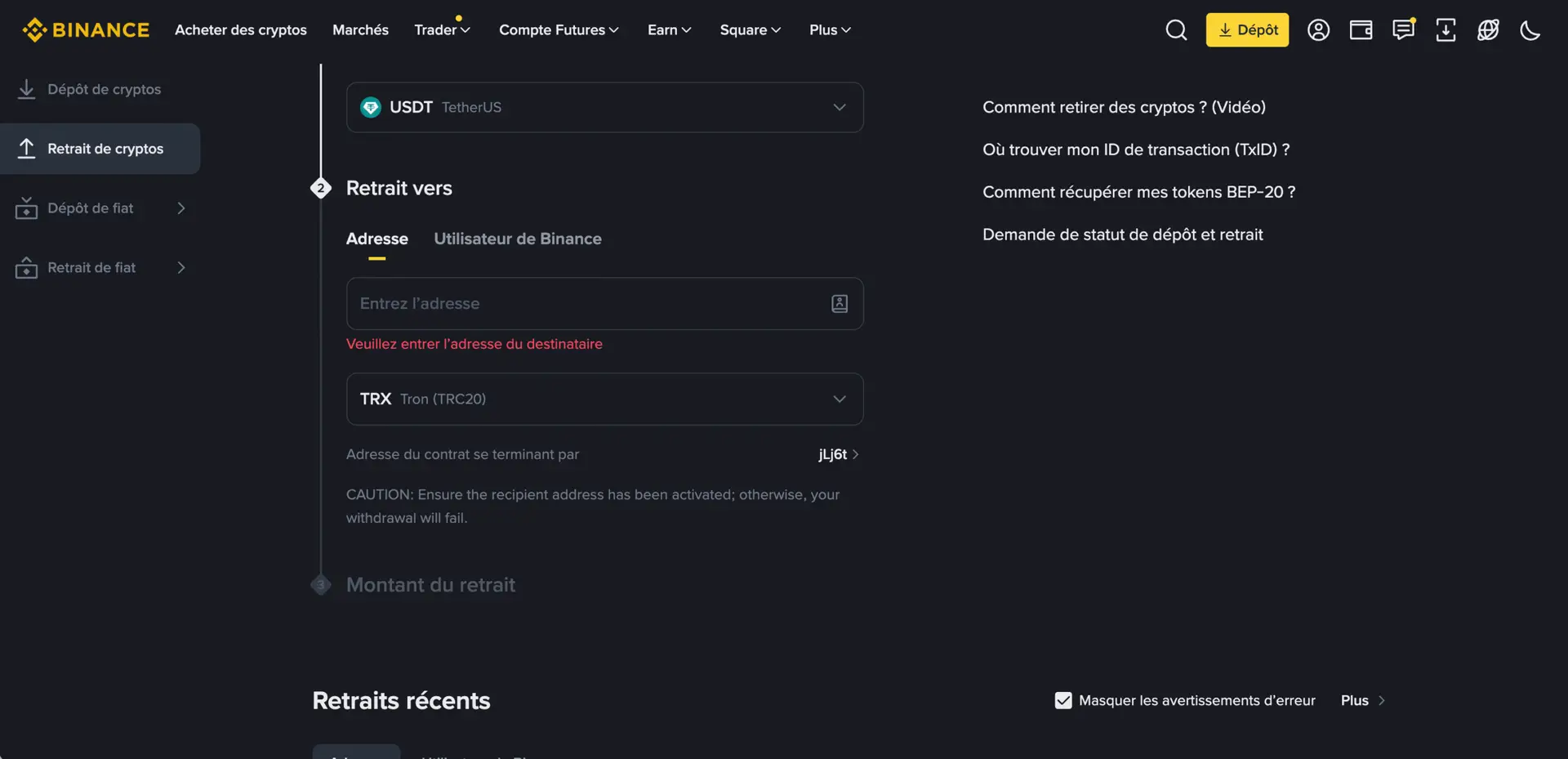Open the wallet icon in header
Screen dimensions: 1568x759
(x=1361, y=30)
